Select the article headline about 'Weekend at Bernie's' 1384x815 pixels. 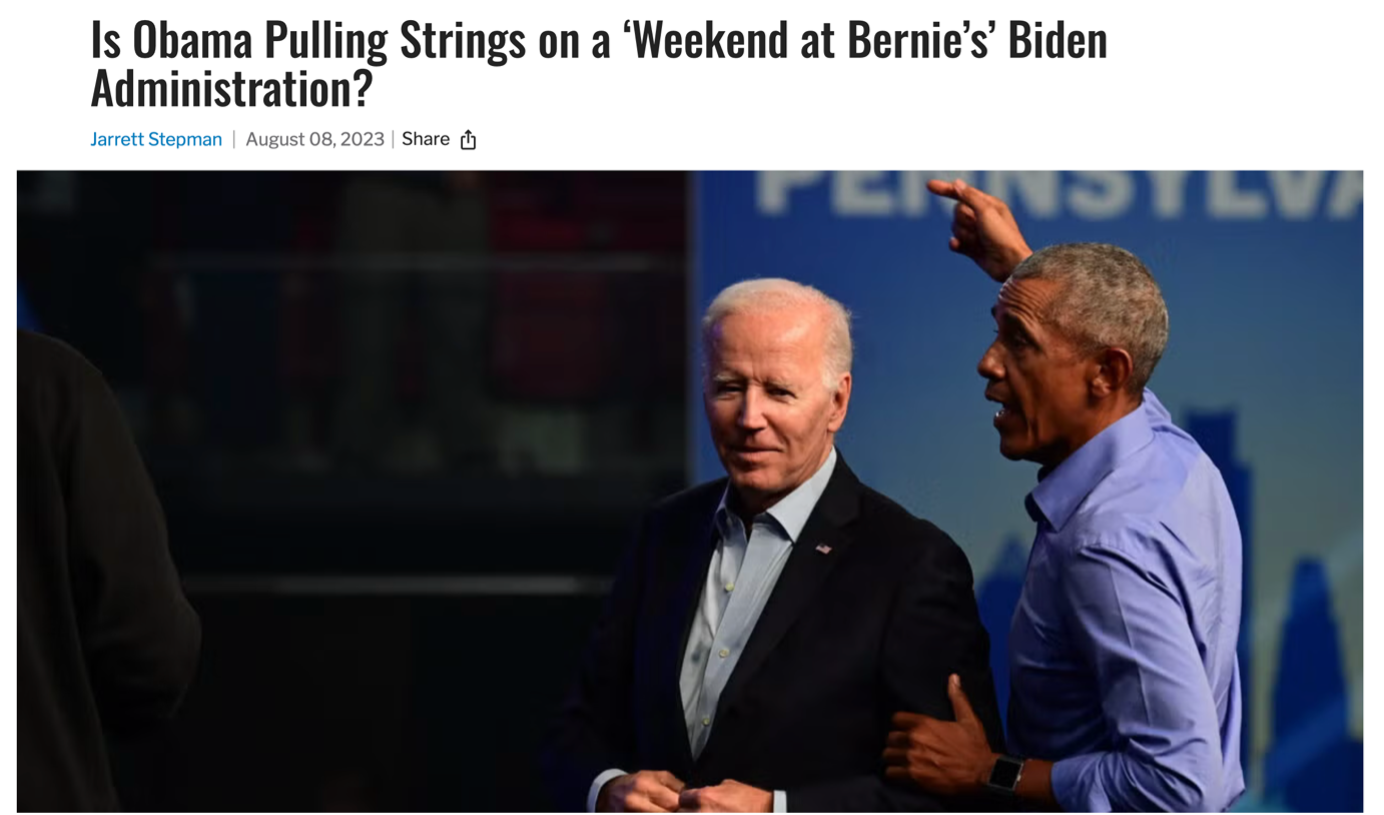599,64
